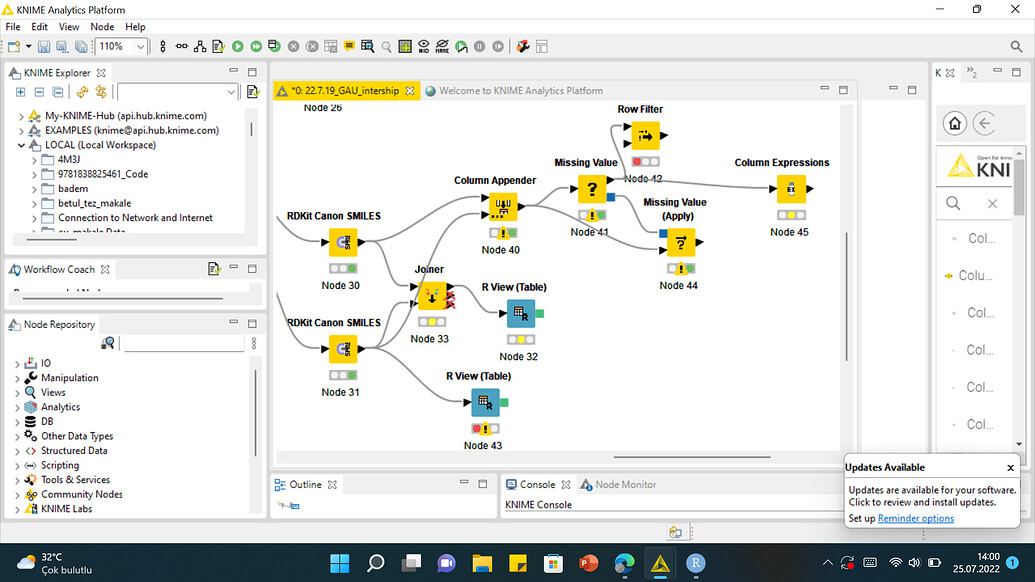
Task: Switch to the Console tab
Action: coord(537,483)
